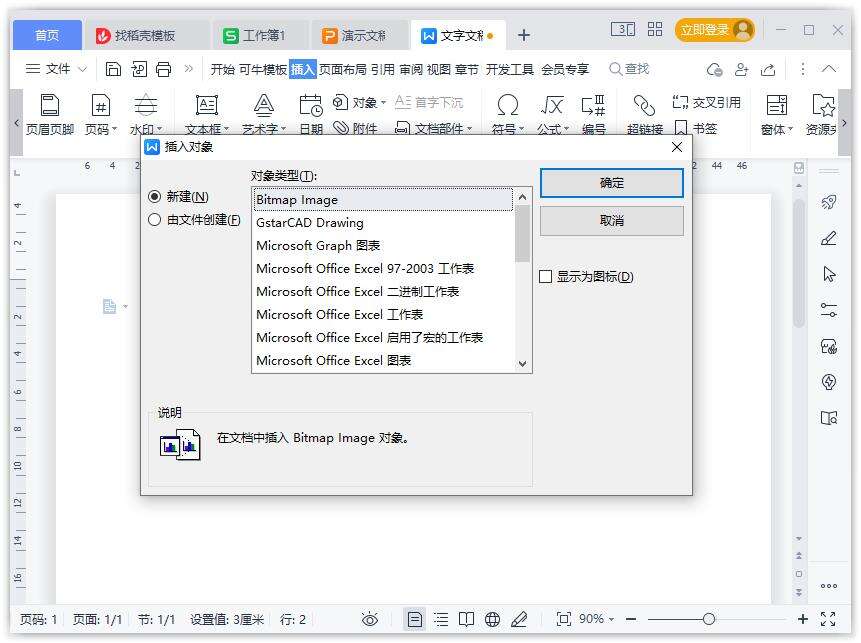Select the New (新建) radio button
The height and width of the screenshot is (643, 861).
pyautogui.click(x=155, y=197)
